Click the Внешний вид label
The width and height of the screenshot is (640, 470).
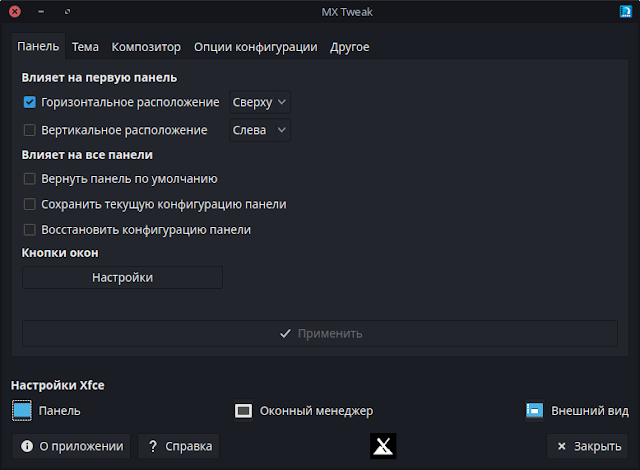590,411
